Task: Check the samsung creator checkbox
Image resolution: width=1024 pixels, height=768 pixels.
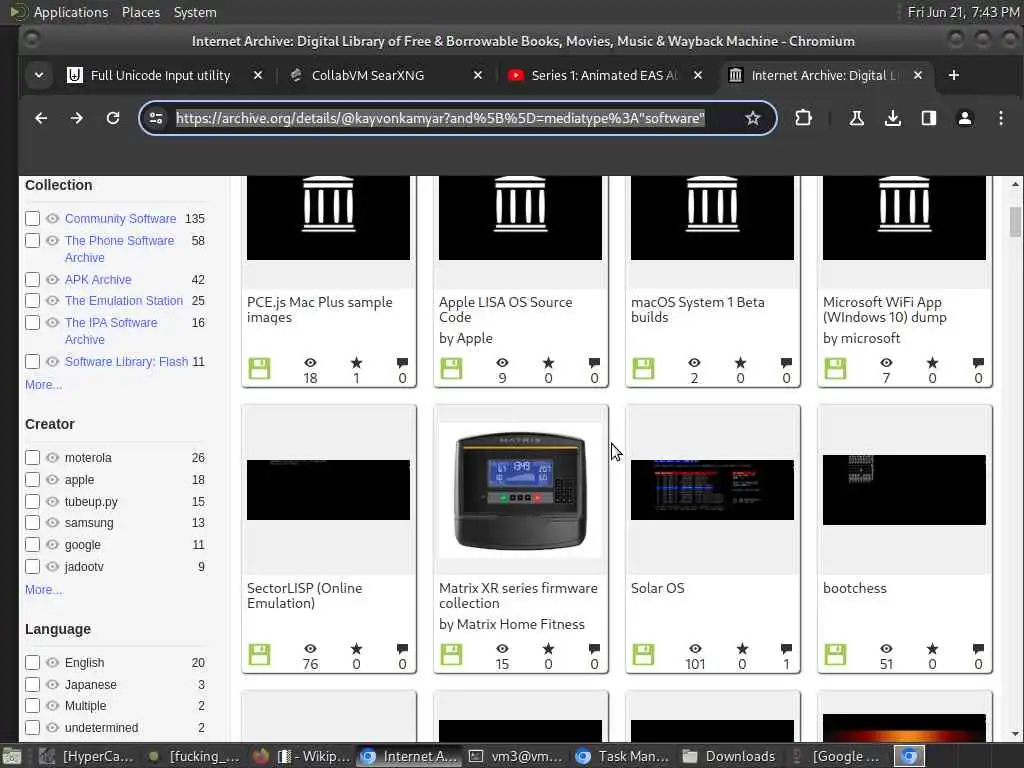Action: 32,523
